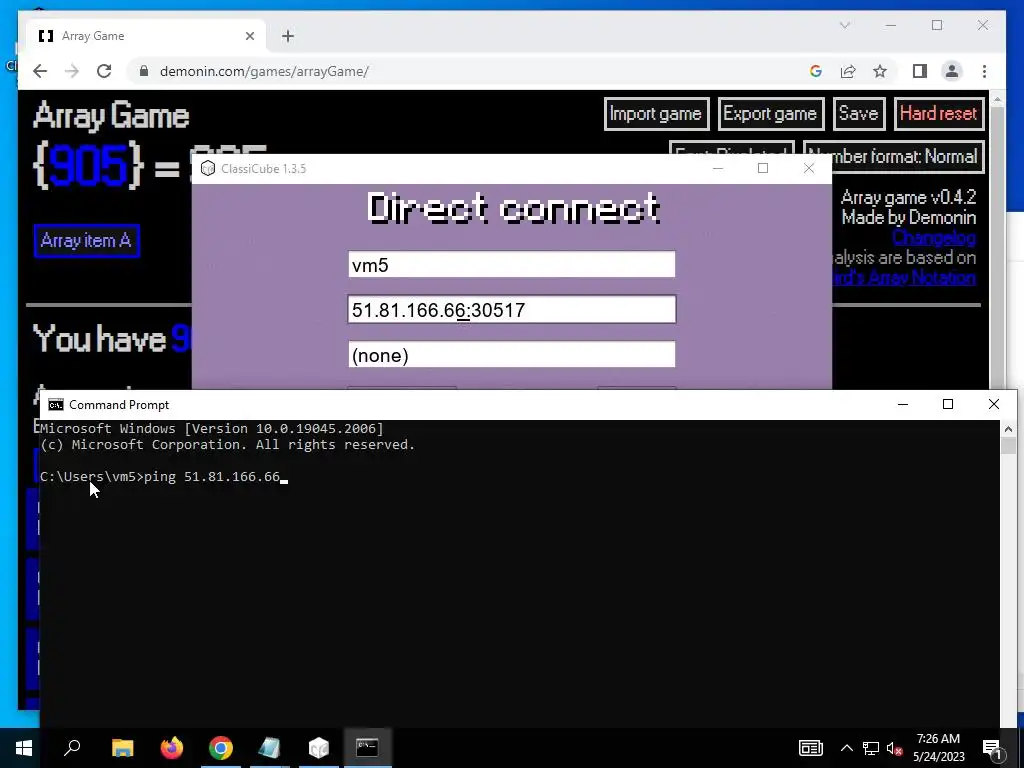Open the Array Notation link

pos(904,277)
